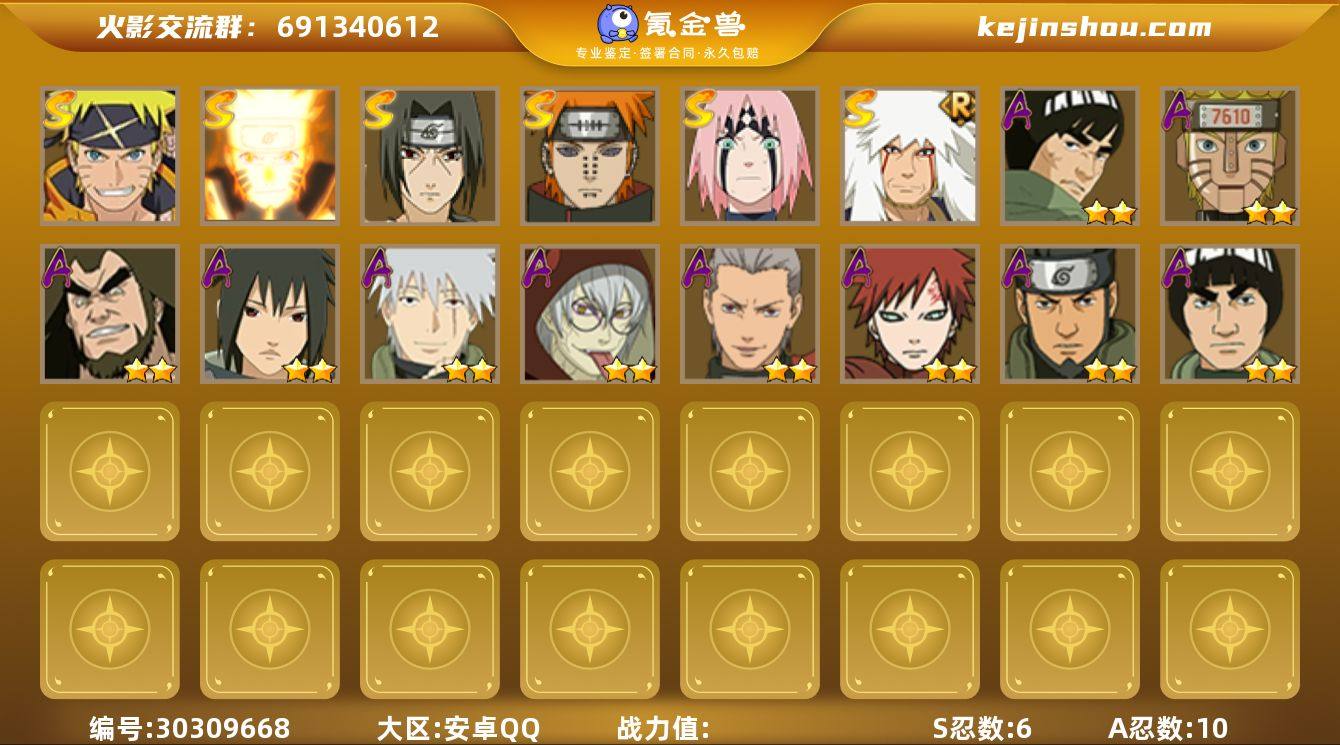Select the bearded angry man portrait
1340x745 pixels.
tap(110, 314)
